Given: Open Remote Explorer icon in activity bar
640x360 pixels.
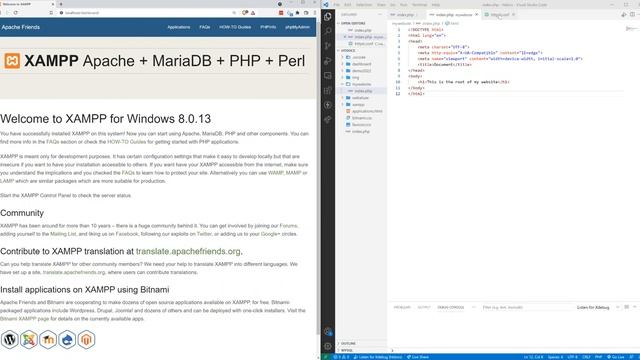Looking at the screenshot, I should [x=328, y=76].
